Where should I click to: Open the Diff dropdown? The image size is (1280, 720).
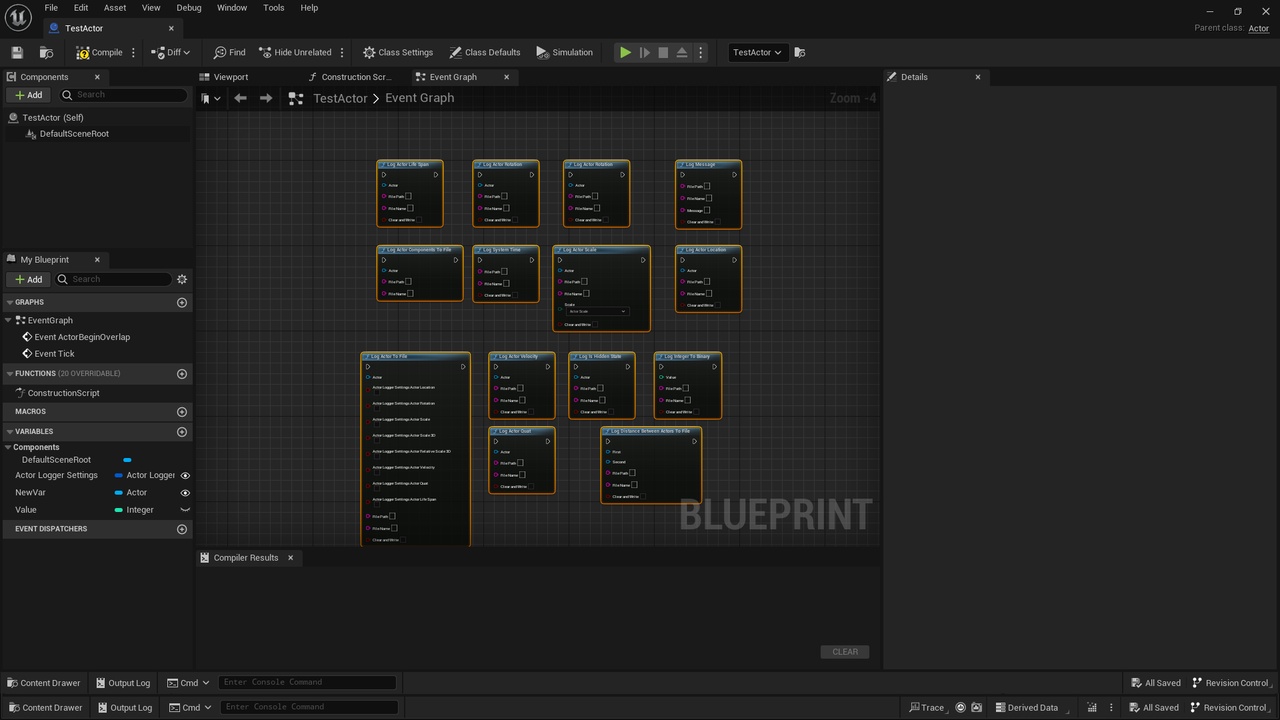click(x=171, y=52)
